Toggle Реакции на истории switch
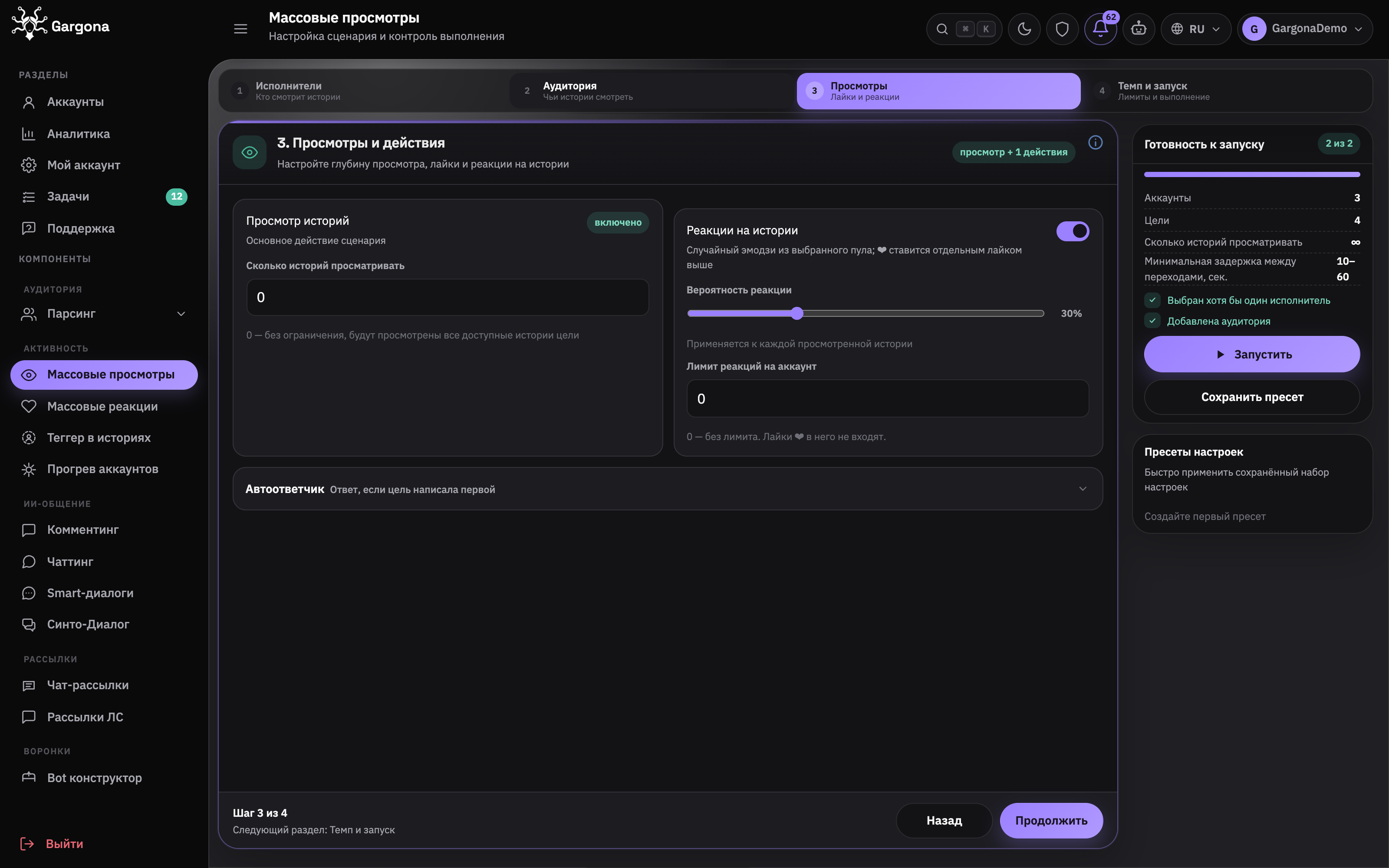This screenshot has width=1389, height=868. pyautogui.click(x=1072, y=231)
